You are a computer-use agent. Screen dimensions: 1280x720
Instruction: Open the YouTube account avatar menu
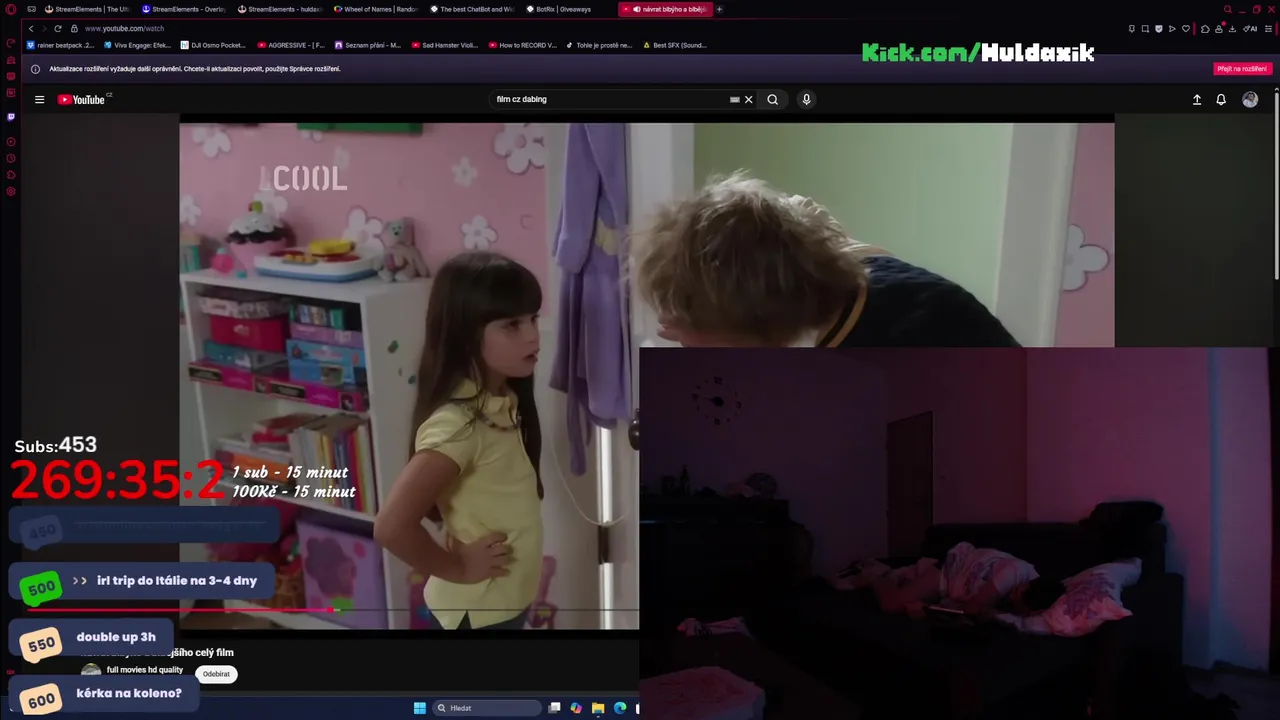(1250, 99)
